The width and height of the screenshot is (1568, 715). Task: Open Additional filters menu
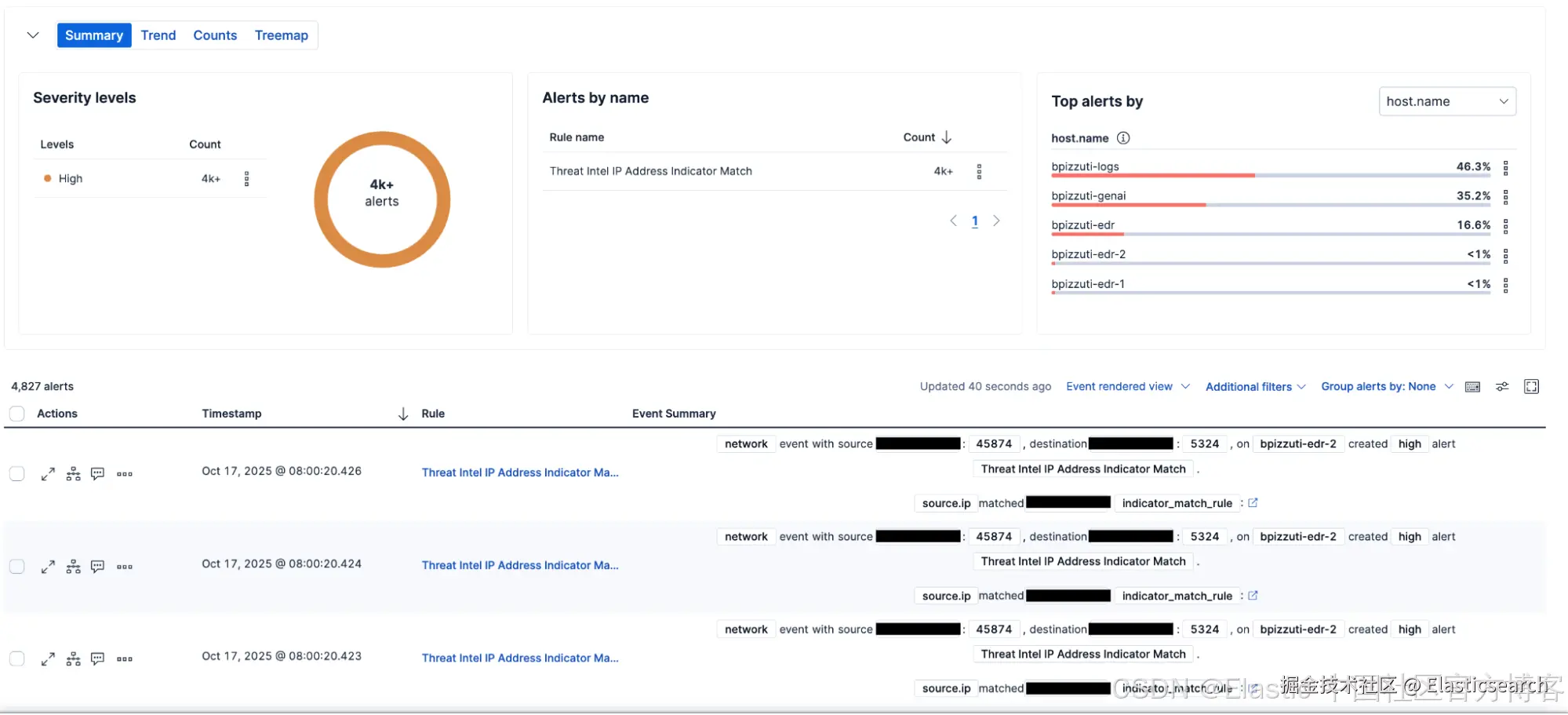click(1255, 387)
